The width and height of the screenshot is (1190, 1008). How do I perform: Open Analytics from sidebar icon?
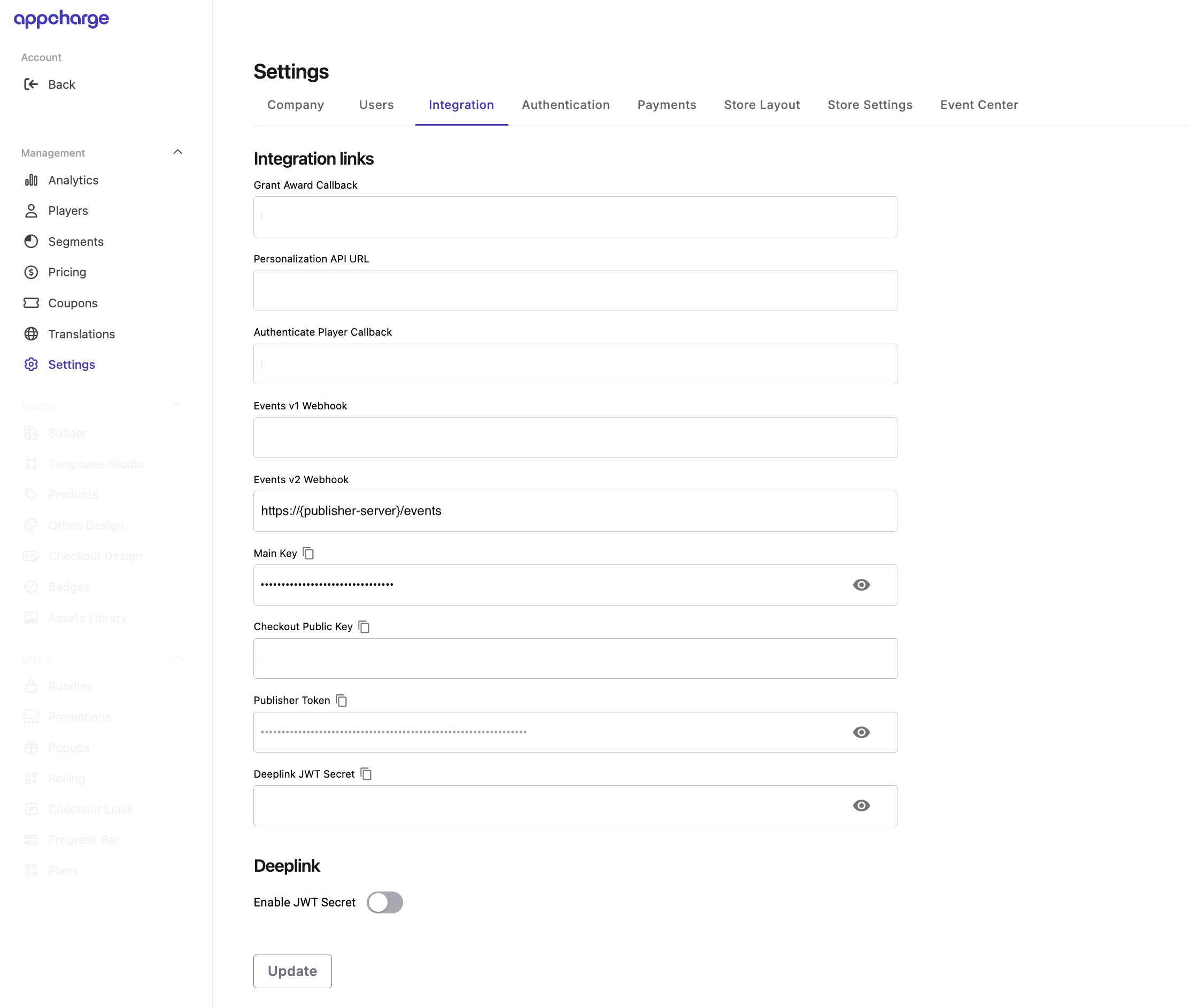(x=31, y=181)
